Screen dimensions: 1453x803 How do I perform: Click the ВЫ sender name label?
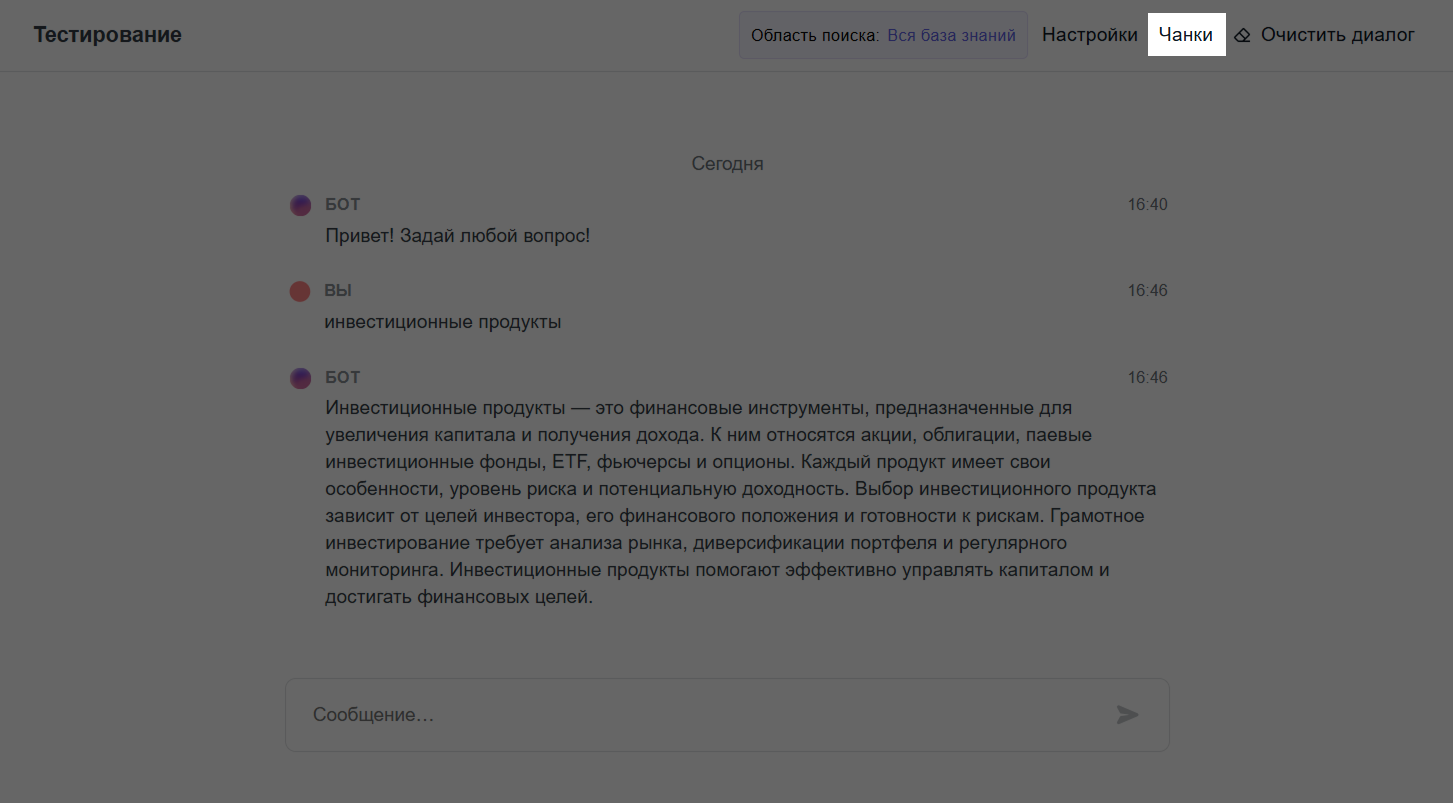338,291
